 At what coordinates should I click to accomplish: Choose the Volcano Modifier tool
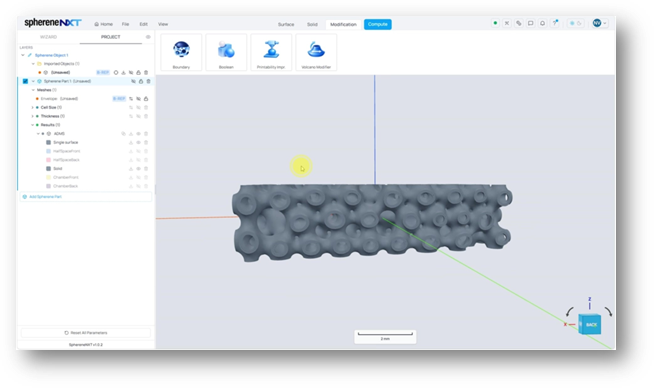point(316,52)
